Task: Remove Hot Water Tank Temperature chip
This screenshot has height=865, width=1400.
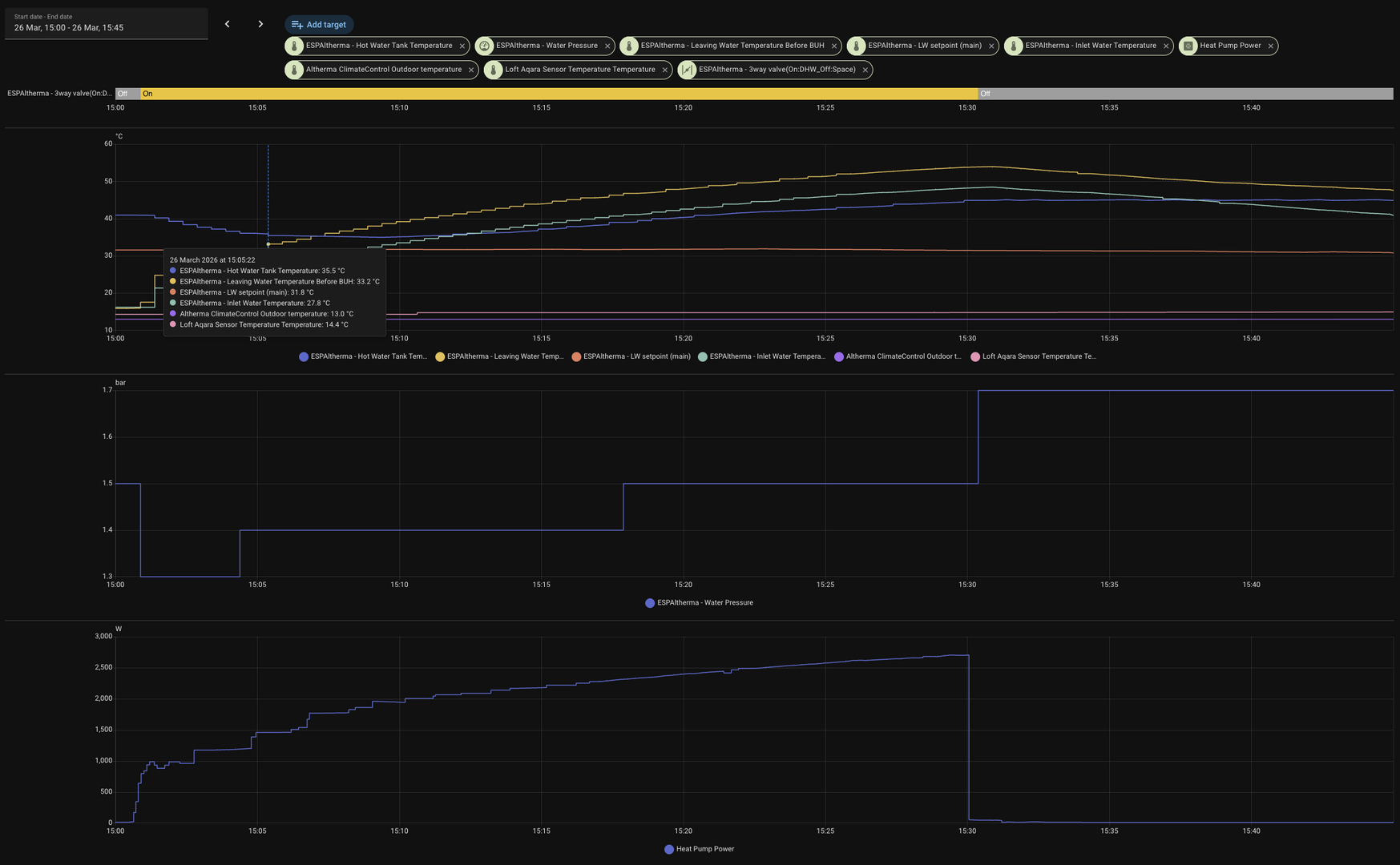Action: (x=462, y=46)
